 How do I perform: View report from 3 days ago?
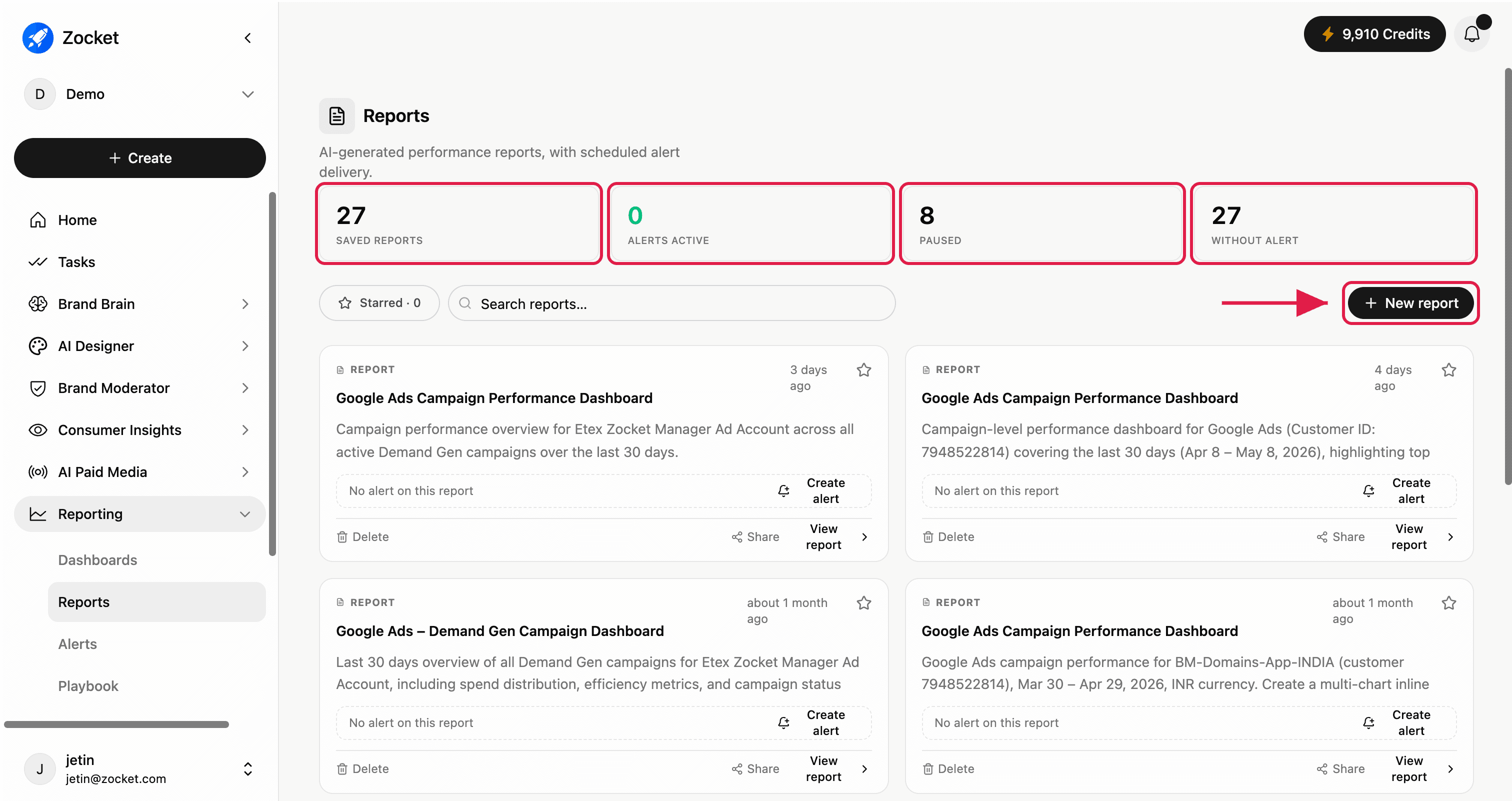coord(837,537)
